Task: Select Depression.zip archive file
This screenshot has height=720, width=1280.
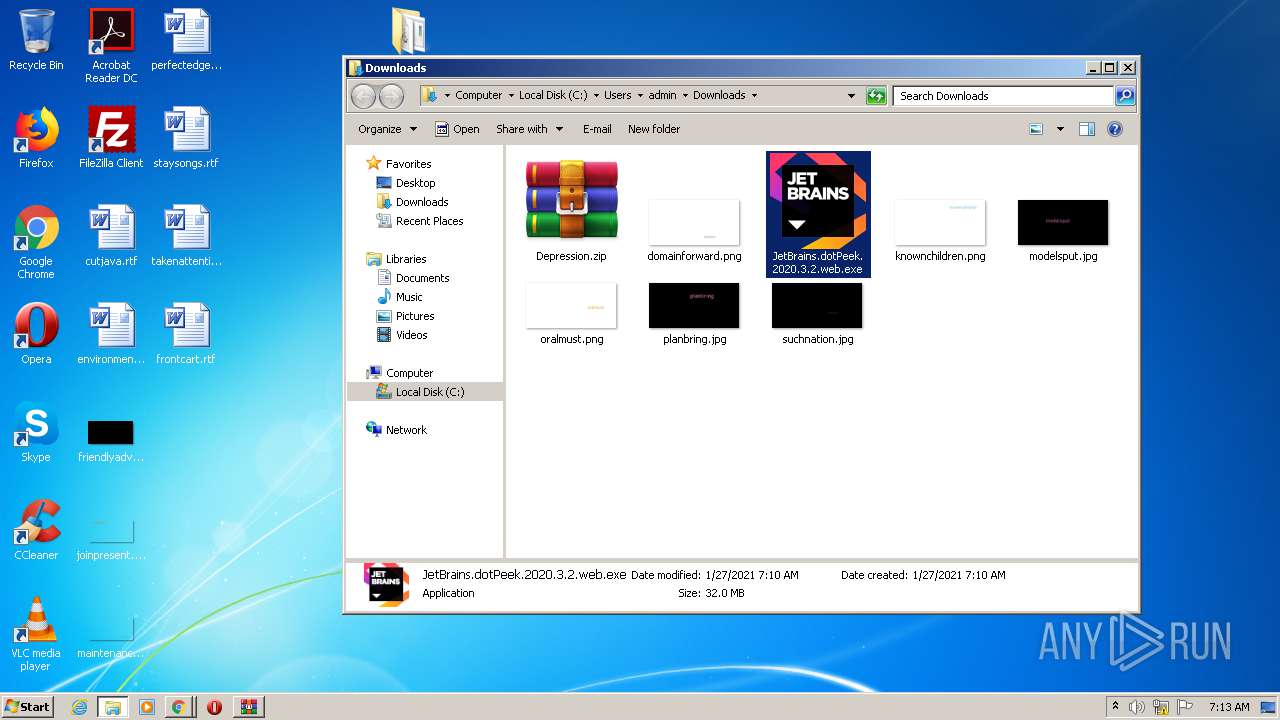Action: 571,211
